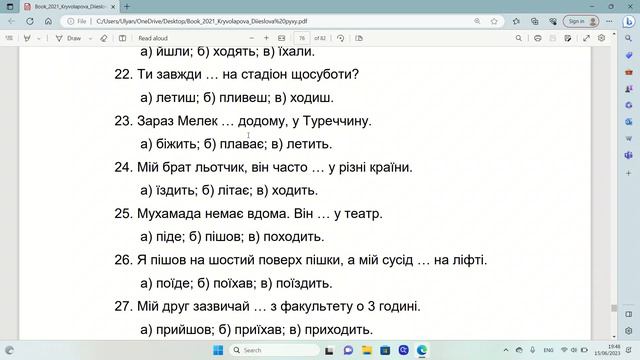
Task: Rotate the PDF page
Action: tap(340, 38)
